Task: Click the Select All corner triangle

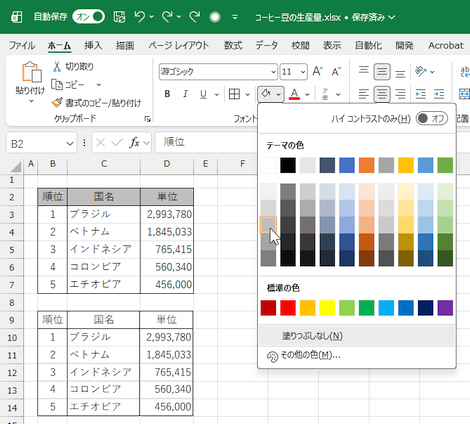Action: click(16, 166)
